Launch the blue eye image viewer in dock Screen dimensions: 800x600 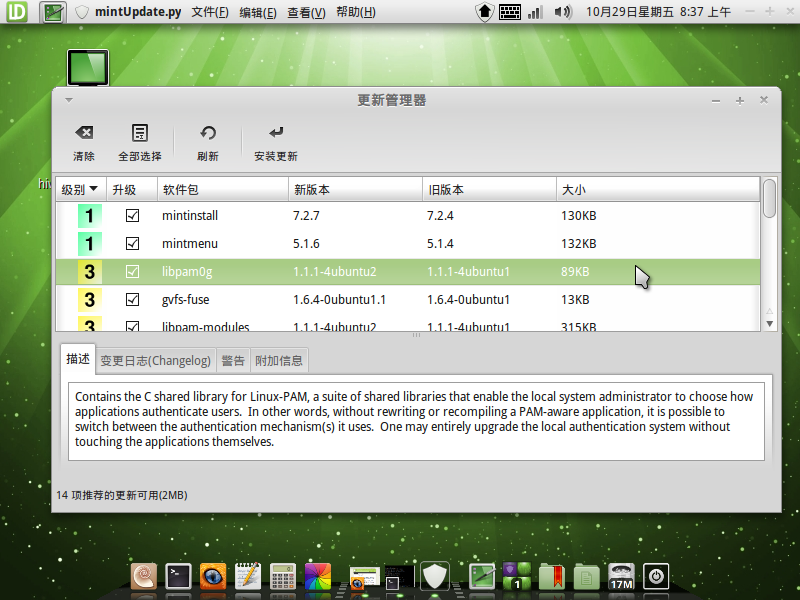(213, 577)
